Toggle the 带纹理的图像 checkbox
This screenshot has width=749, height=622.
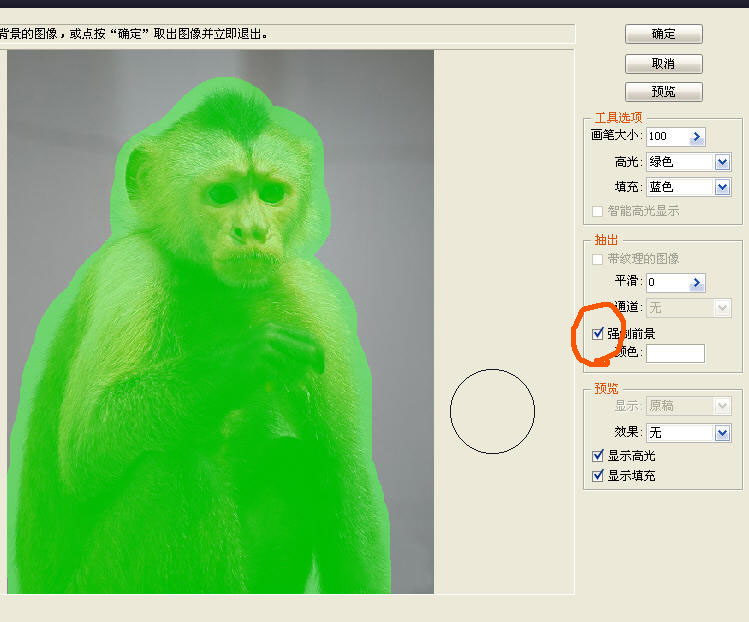click(x=597, y=259)
